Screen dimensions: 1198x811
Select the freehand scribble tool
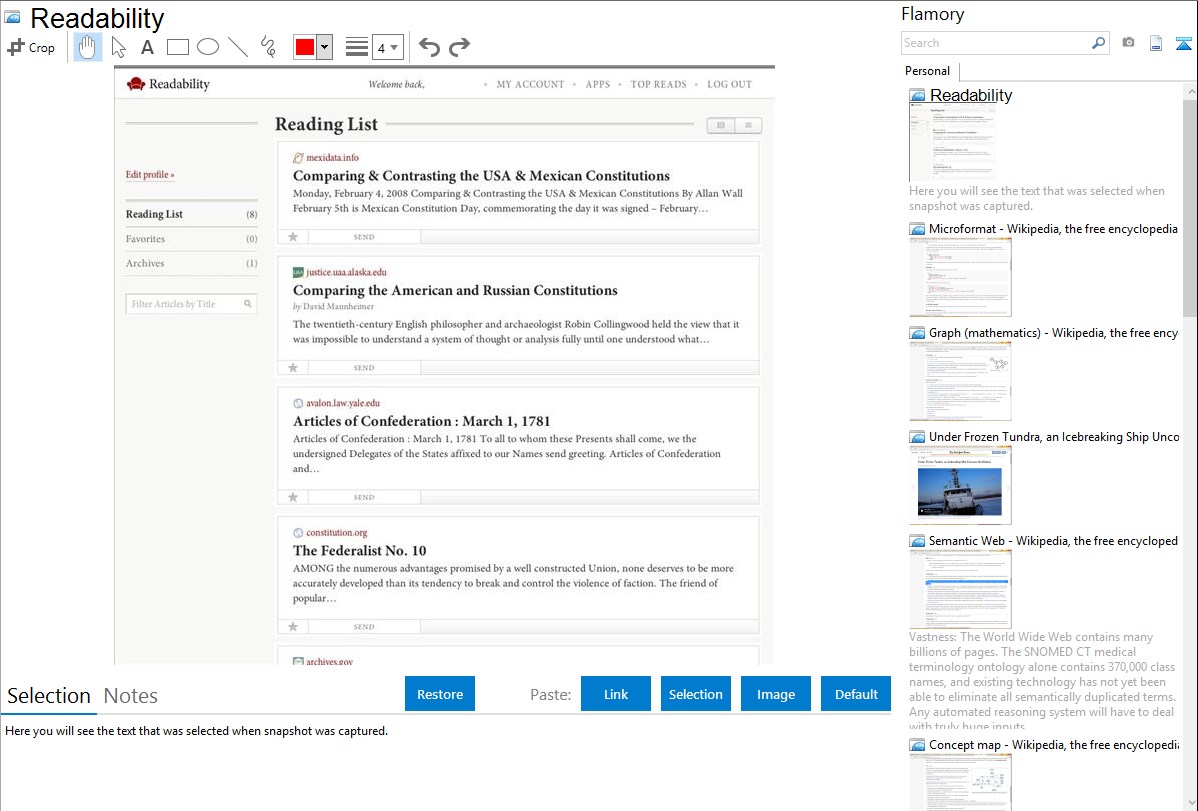point(268,47)
